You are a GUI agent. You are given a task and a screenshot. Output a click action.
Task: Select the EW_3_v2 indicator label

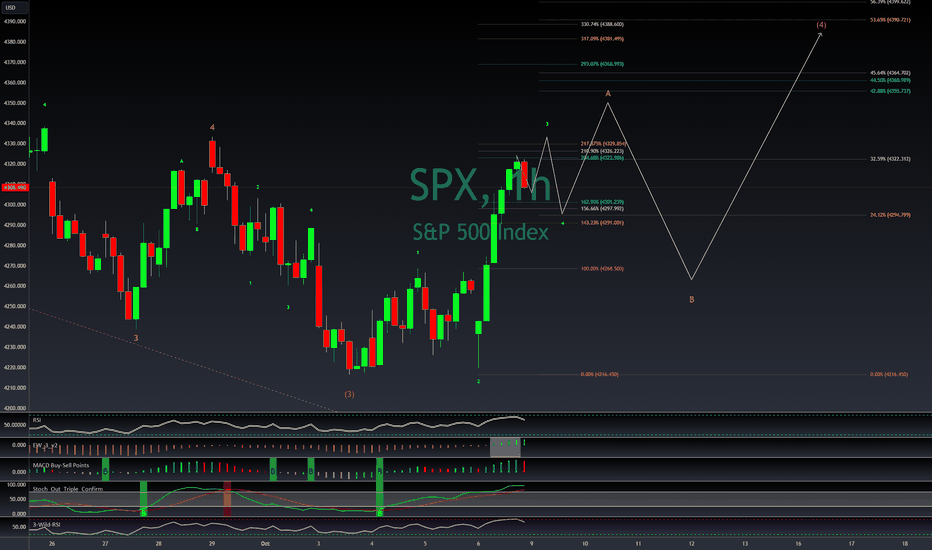[x=45, y=445]
